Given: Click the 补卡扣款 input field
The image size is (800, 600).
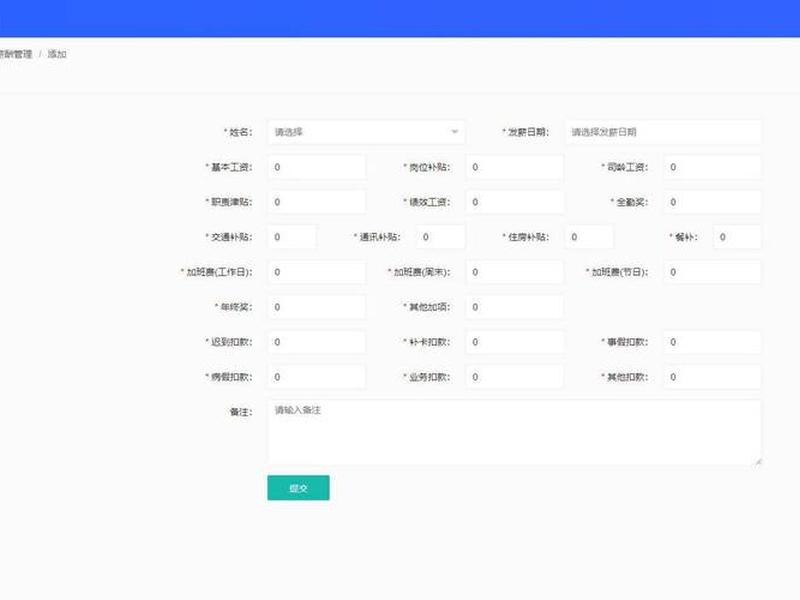Looking at the screenshot, I should [x=514, y=342].
